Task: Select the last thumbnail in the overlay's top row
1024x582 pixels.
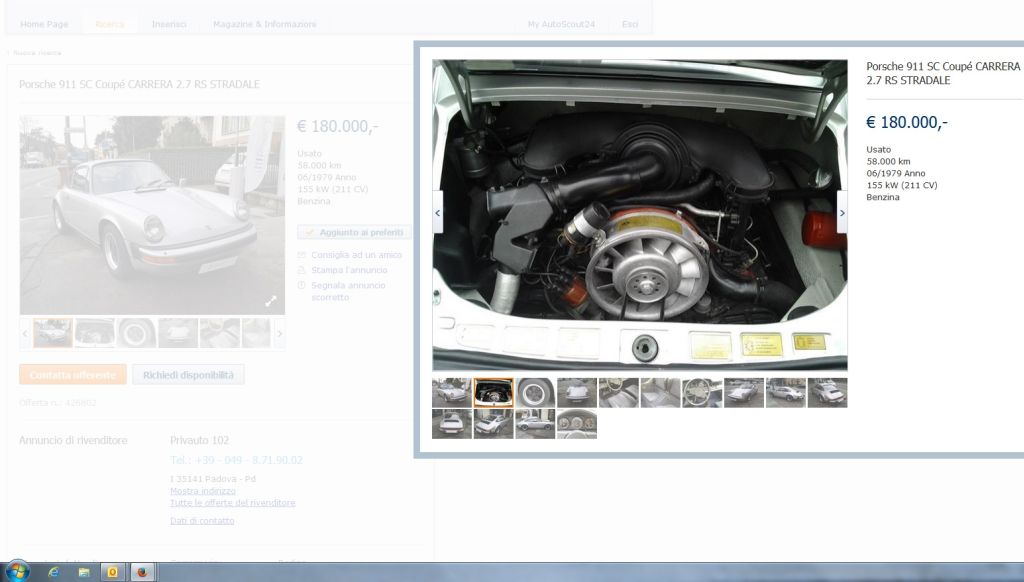Action: pyautogui.click(x=827, y=393)
